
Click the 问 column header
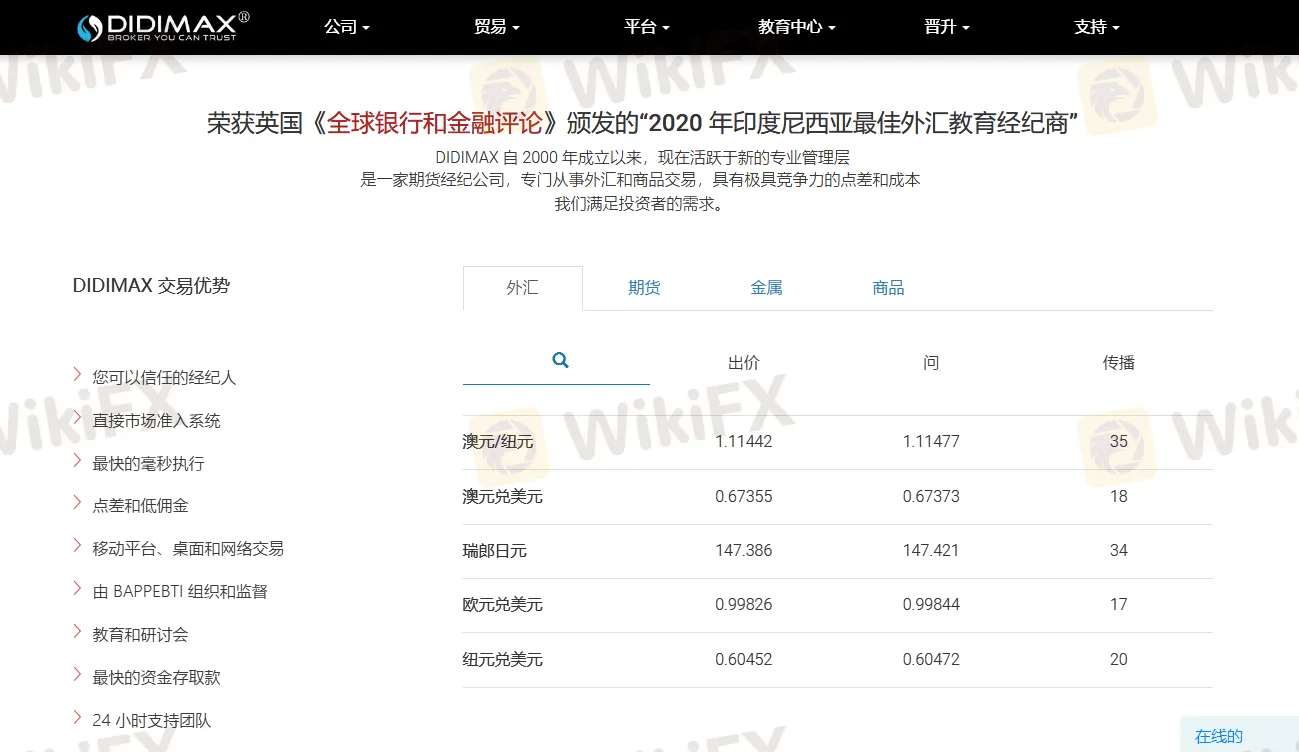point(931,363)
